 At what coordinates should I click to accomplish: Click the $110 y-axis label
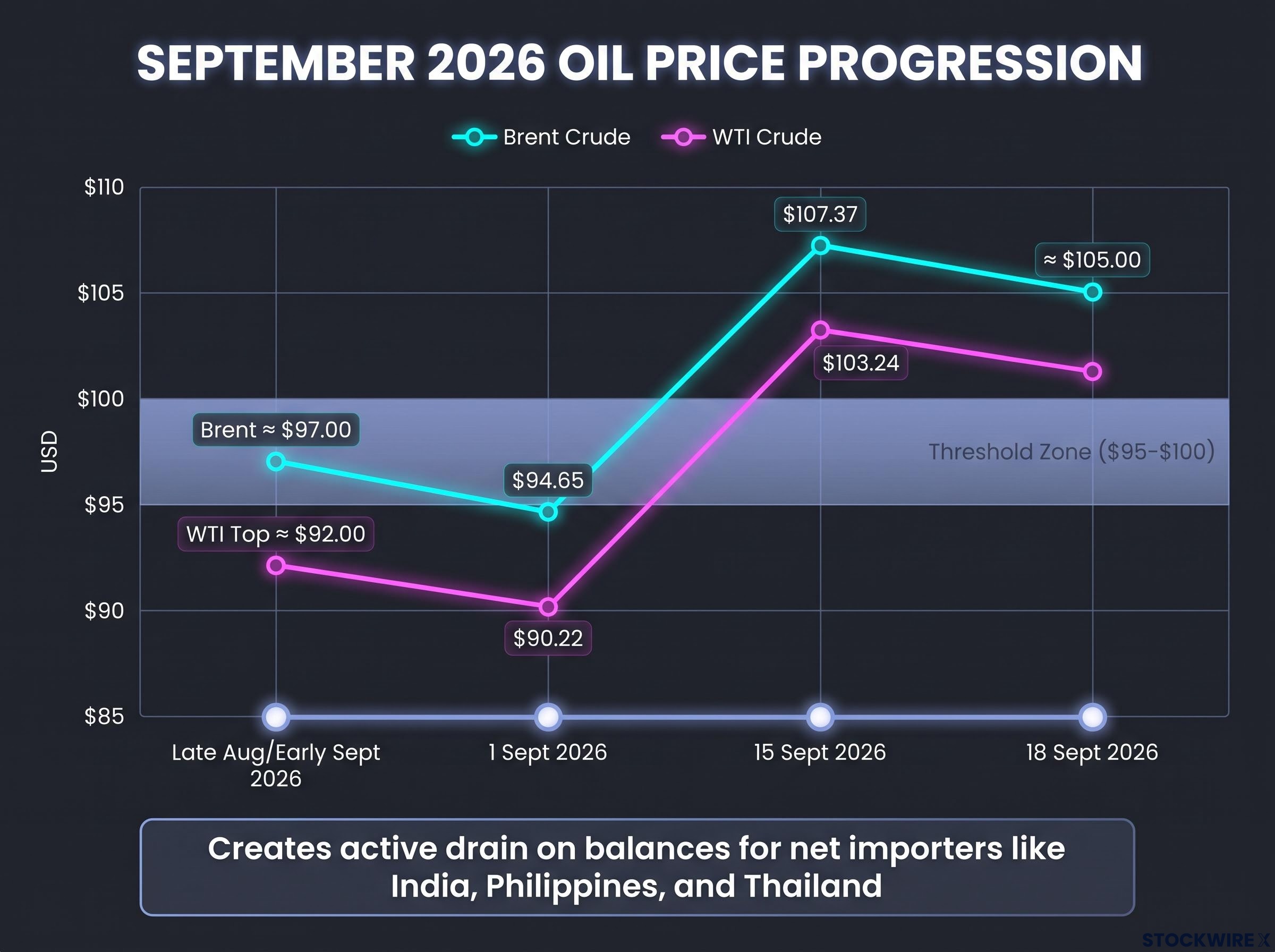104,188
